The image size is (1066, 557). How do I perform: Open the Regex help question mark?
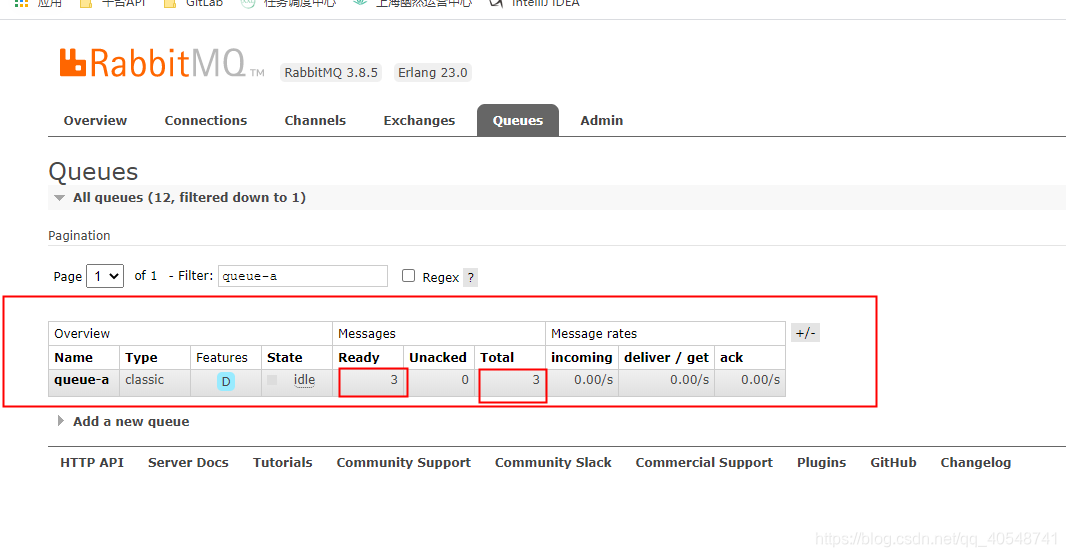tap(470, 277)
